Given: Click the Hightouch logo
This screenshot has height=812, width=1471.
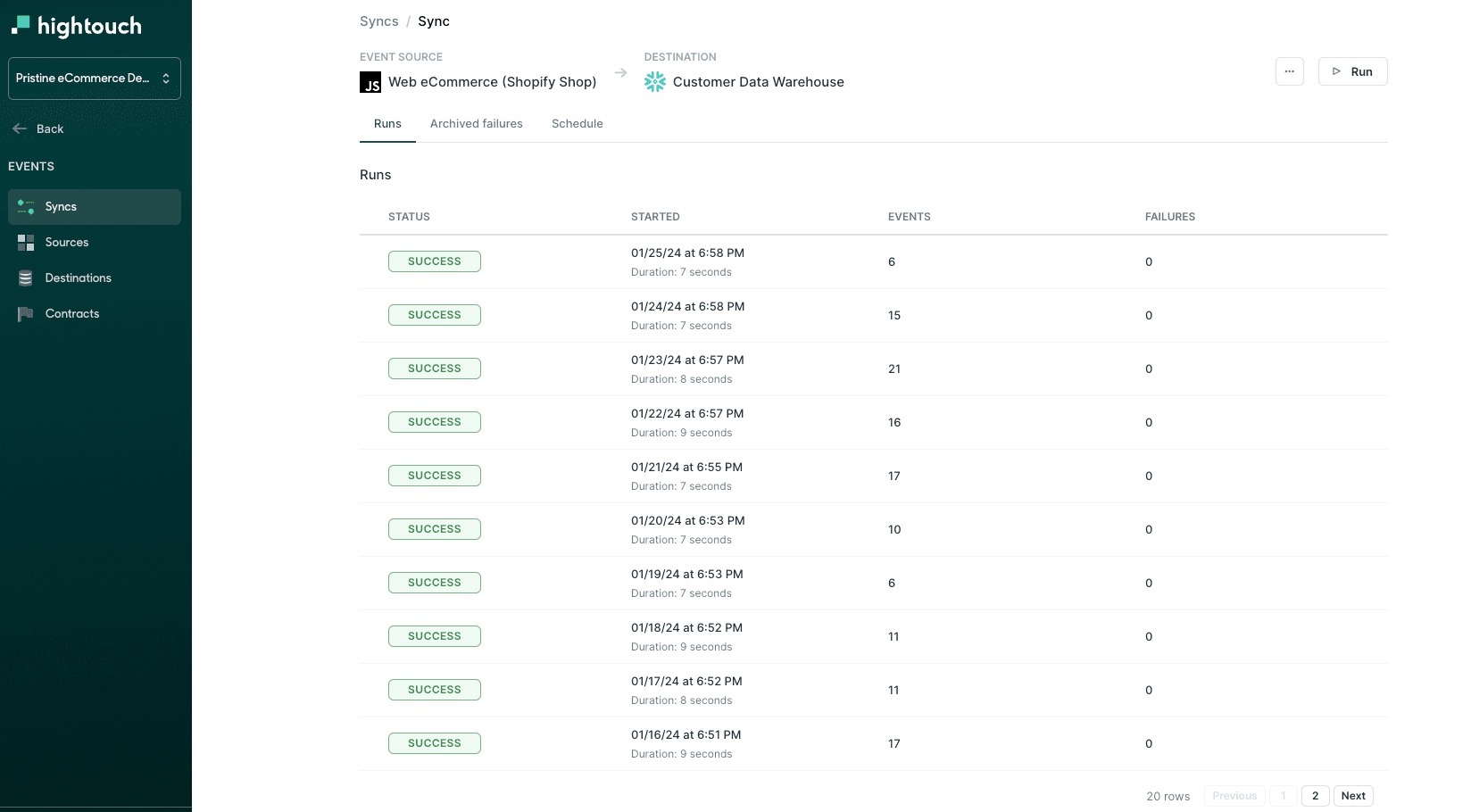Looking at the screenshot, I should point(76,26).
